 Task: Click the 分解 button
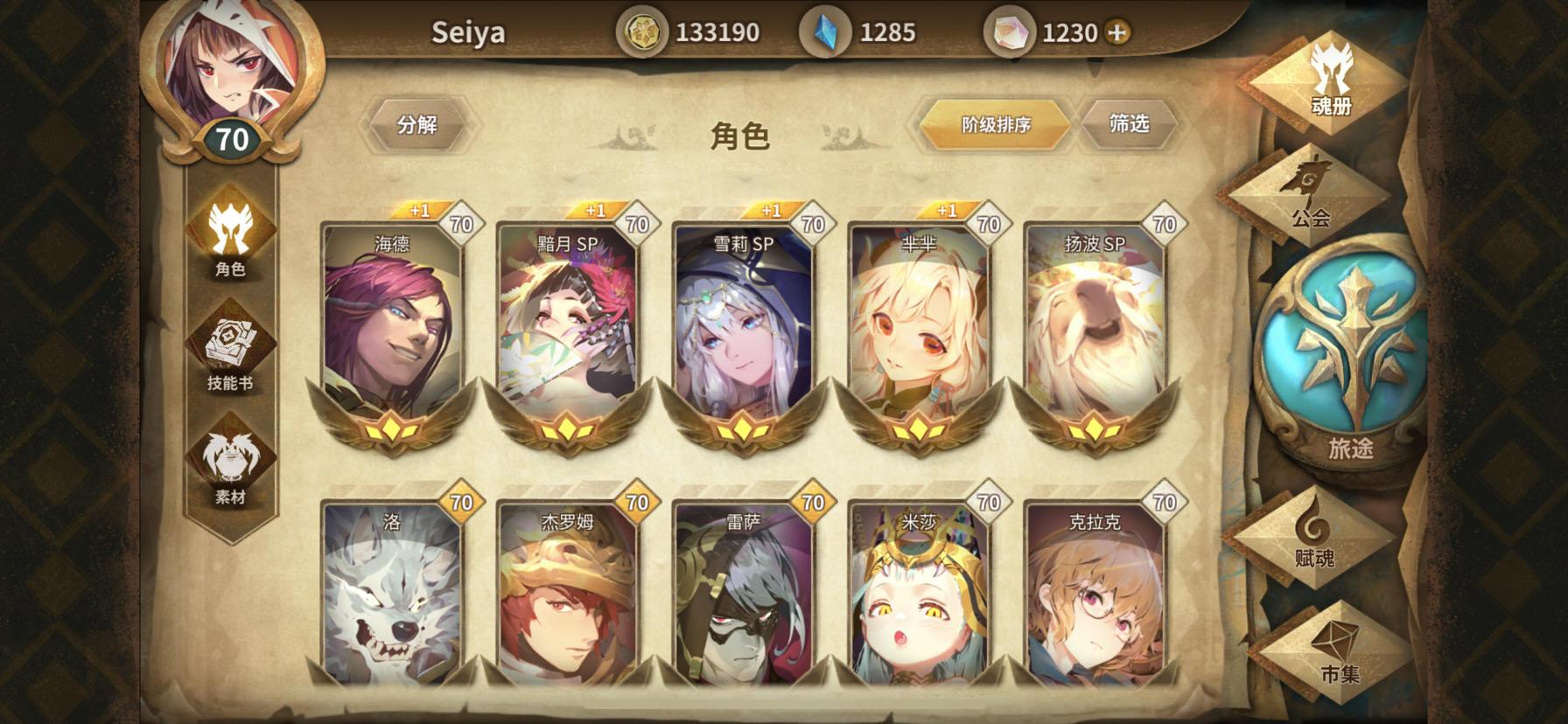[x=417, y=124]
